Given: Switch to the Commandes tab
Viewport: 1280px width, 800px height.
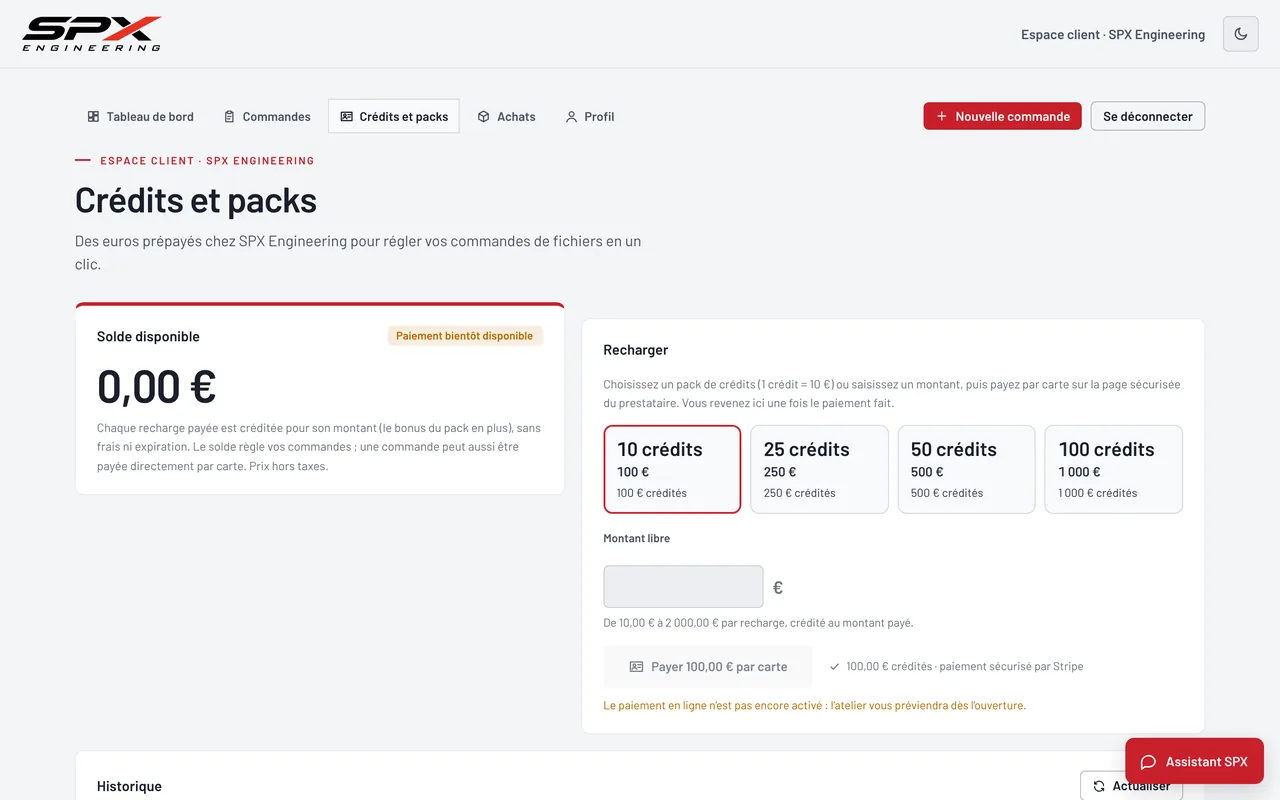Looking at the screenshot, I should (267, 116).
